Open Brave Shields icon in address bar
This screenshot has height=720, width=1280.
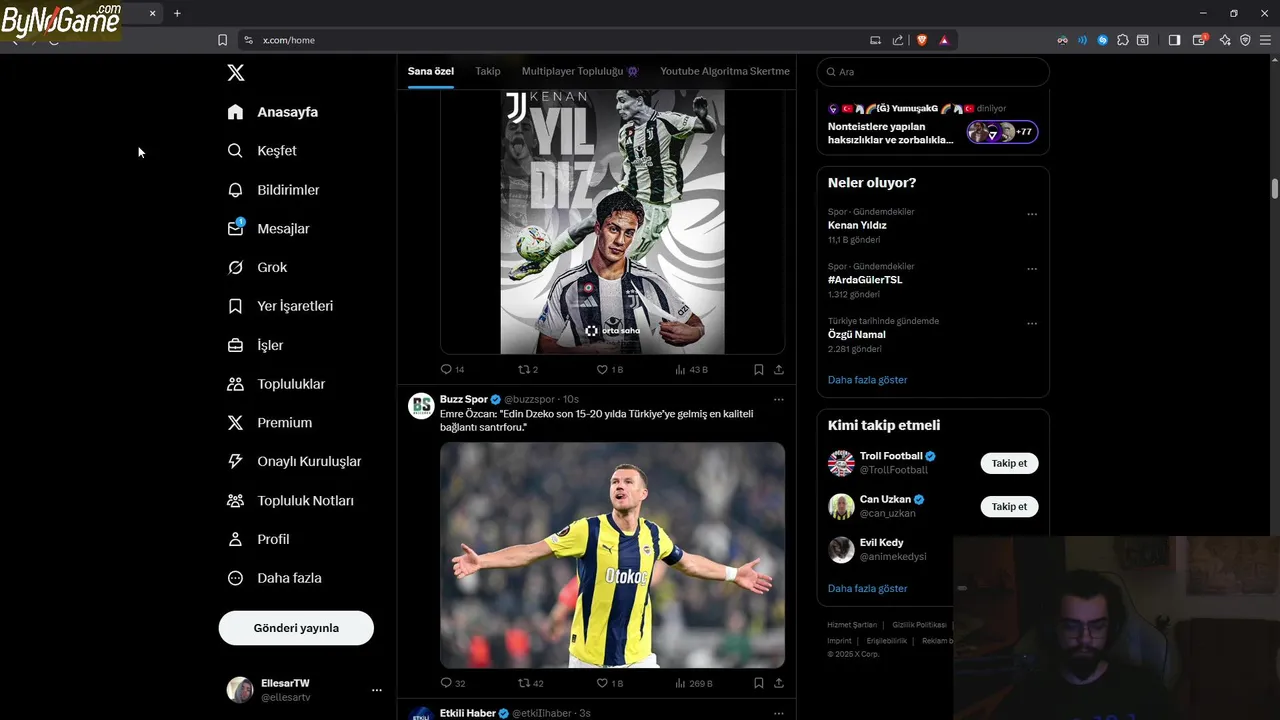pos(922,40)
